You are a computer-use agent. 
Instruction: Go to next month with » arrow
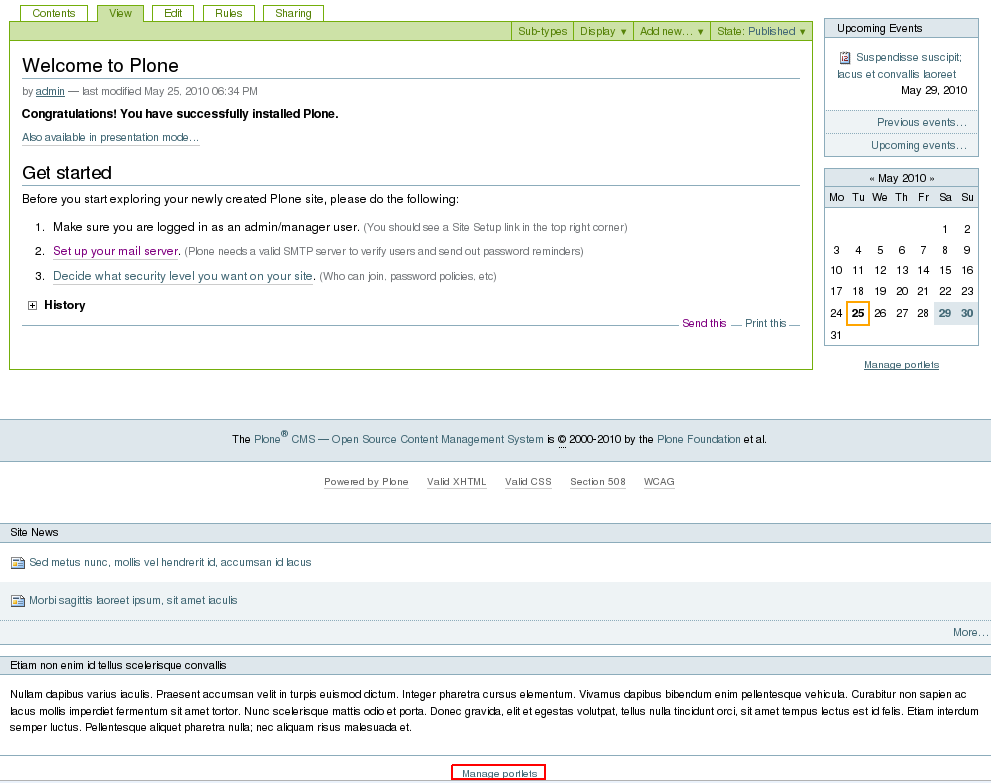pos(932,179)
